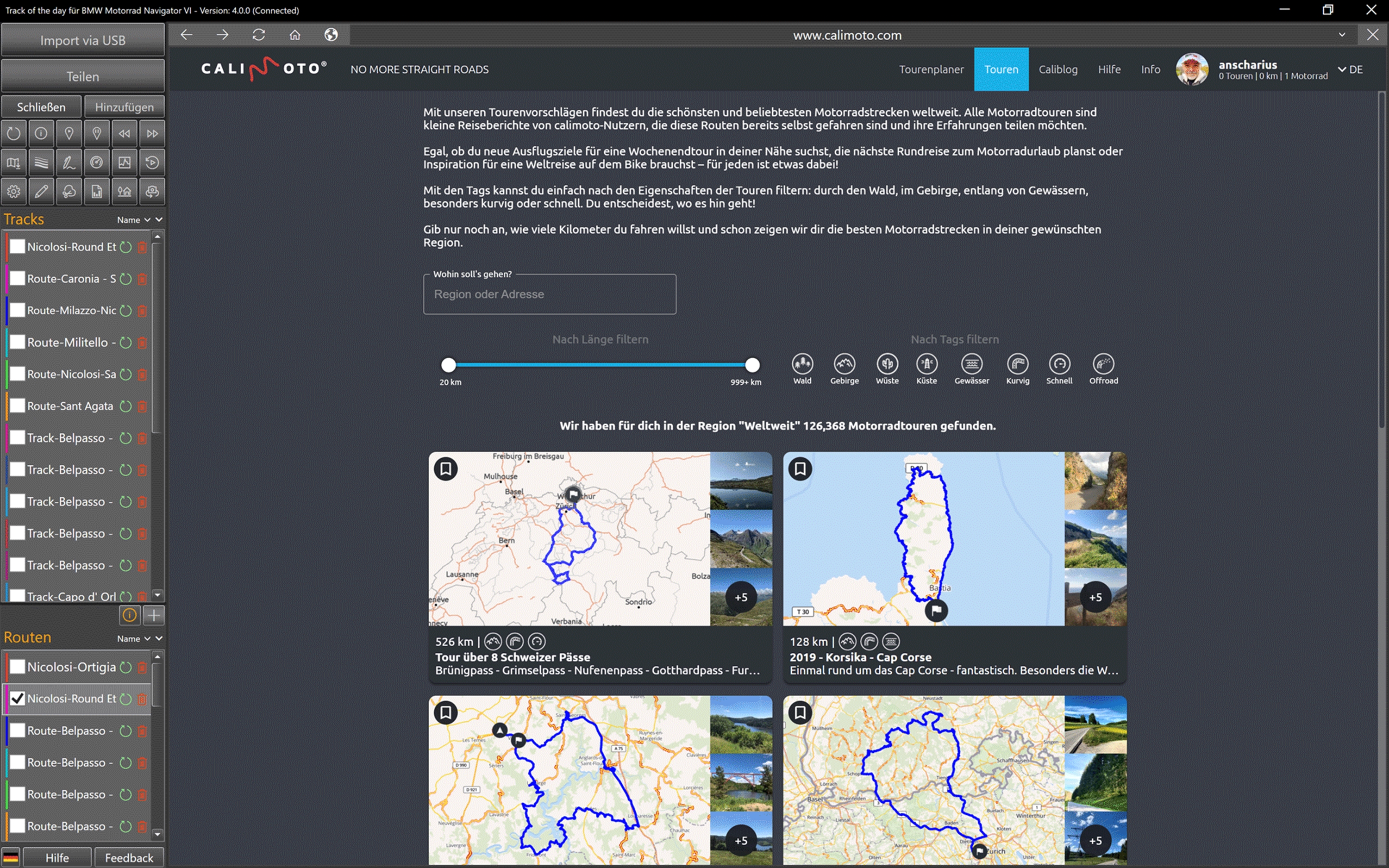Click the speedometer gauge icon in toolbar
The width and height of the screenshot is (1389, 868).
96,162
